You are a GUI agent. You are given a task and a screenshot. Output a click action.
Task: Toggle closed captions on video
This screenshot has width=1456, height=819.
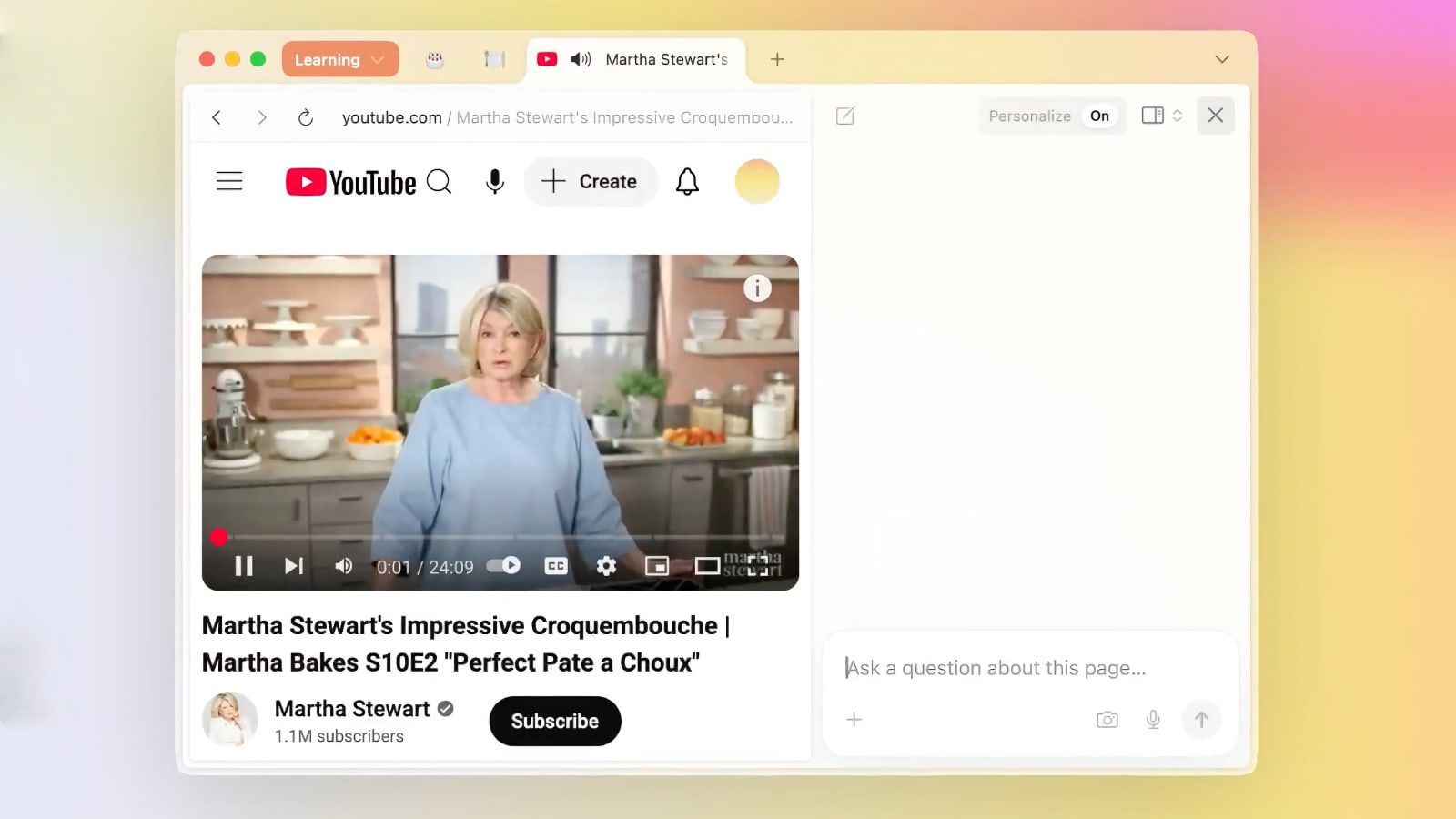click(x=555, y=566)
